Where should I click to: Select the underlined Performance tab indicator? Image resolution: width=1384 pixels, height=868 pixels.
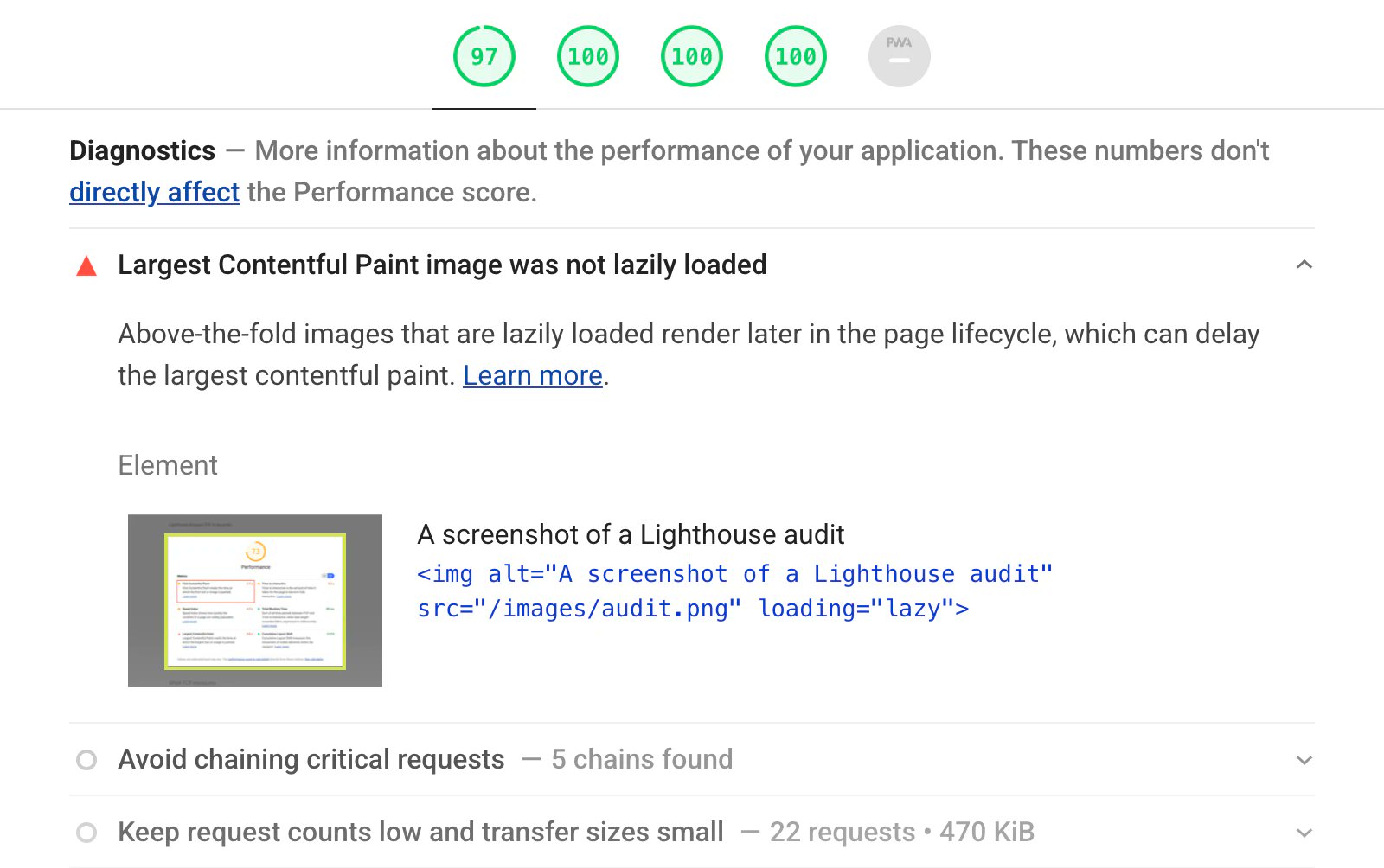484,109
